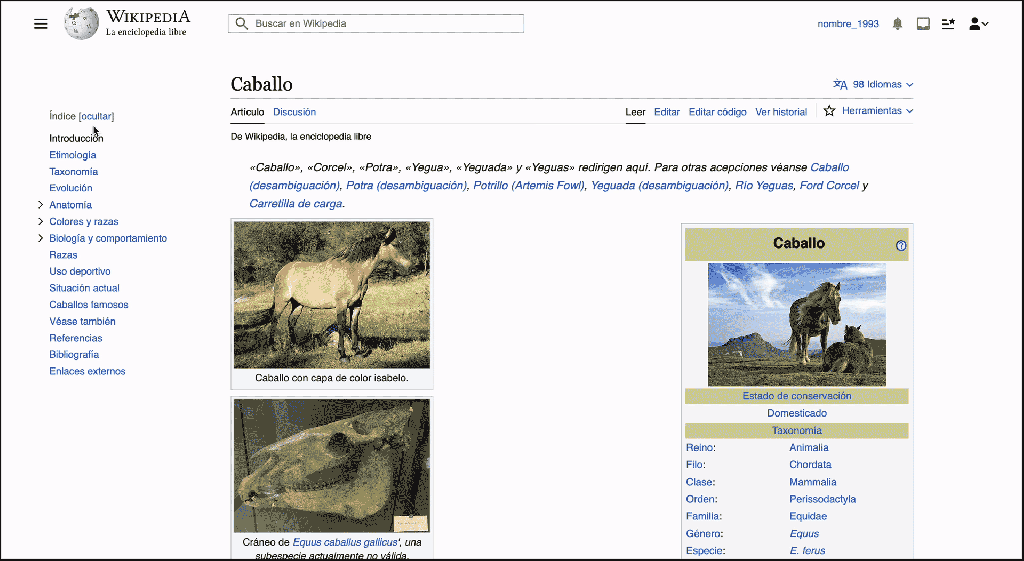The width and height of the screenshot is (1024, 561).
Task: Open the Equus genus link
Action: pos(803,534)
